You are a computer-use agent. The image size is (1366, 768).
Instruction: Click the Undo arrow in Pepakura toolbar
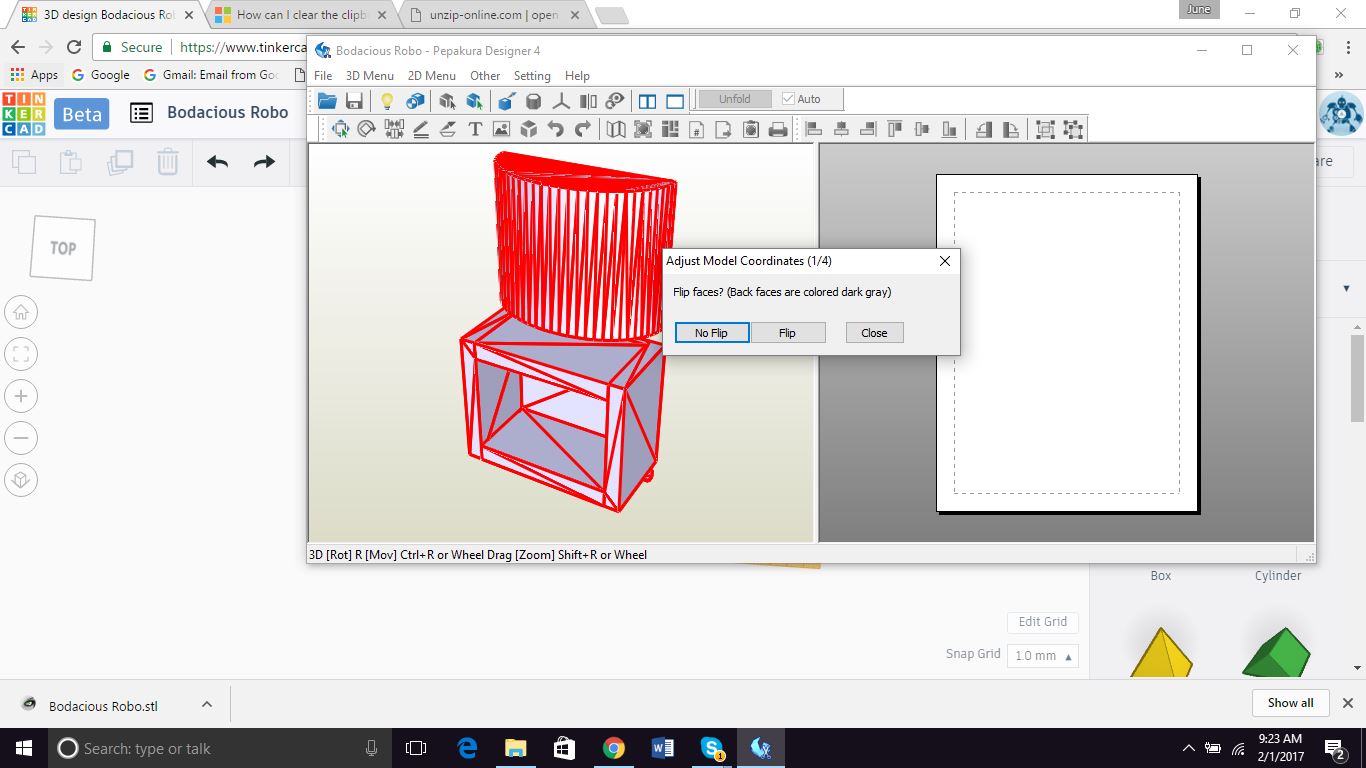point(556,129)
